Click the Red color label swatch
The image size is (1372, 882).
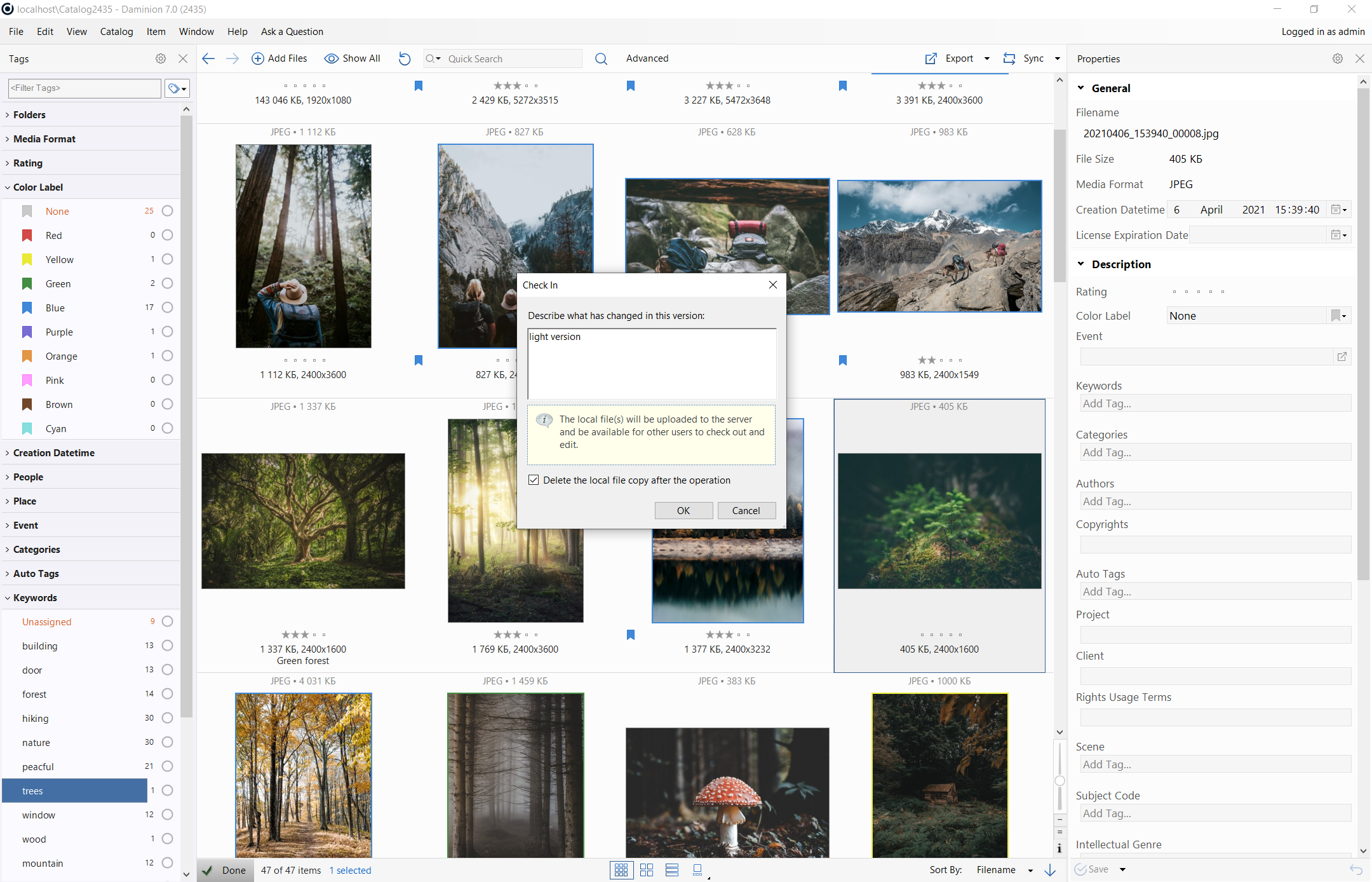point(27,236)
